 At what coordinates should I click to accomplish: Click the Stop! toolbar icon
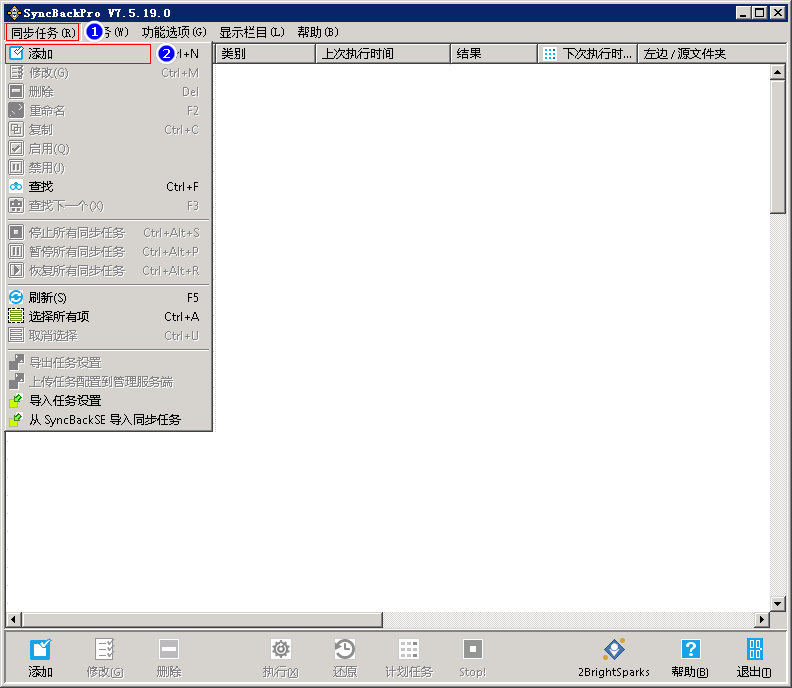click(x=473, y=650)
